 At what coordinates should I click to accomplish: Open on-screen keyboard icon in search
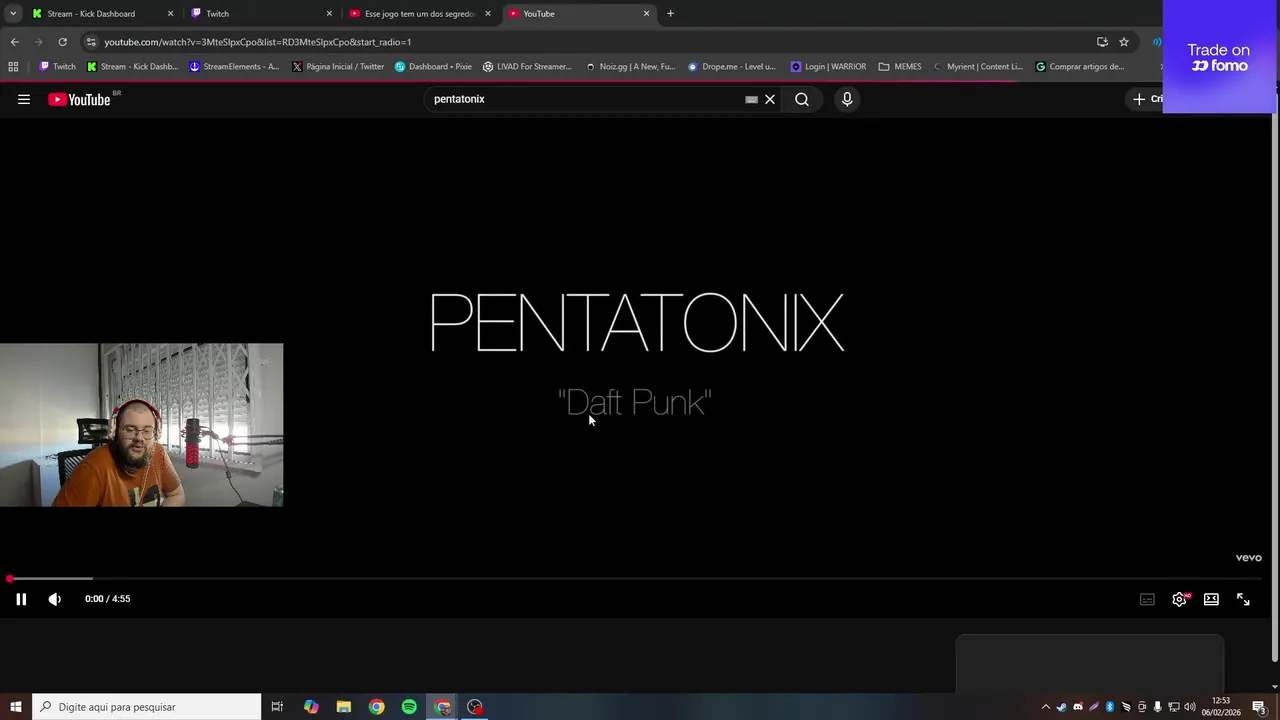tap(751, 99)
